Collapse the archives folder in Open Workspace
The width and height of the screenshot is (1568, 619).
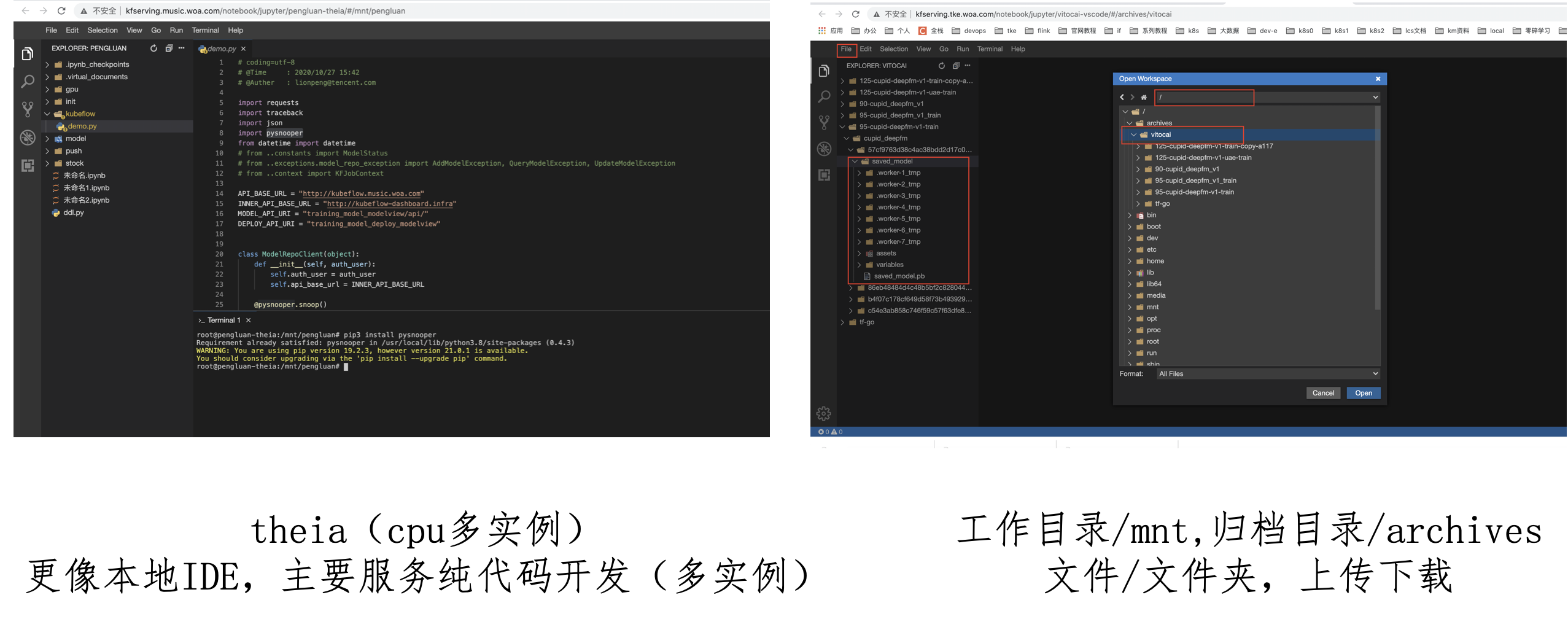pyautogui.click(x=1129, y=123)
